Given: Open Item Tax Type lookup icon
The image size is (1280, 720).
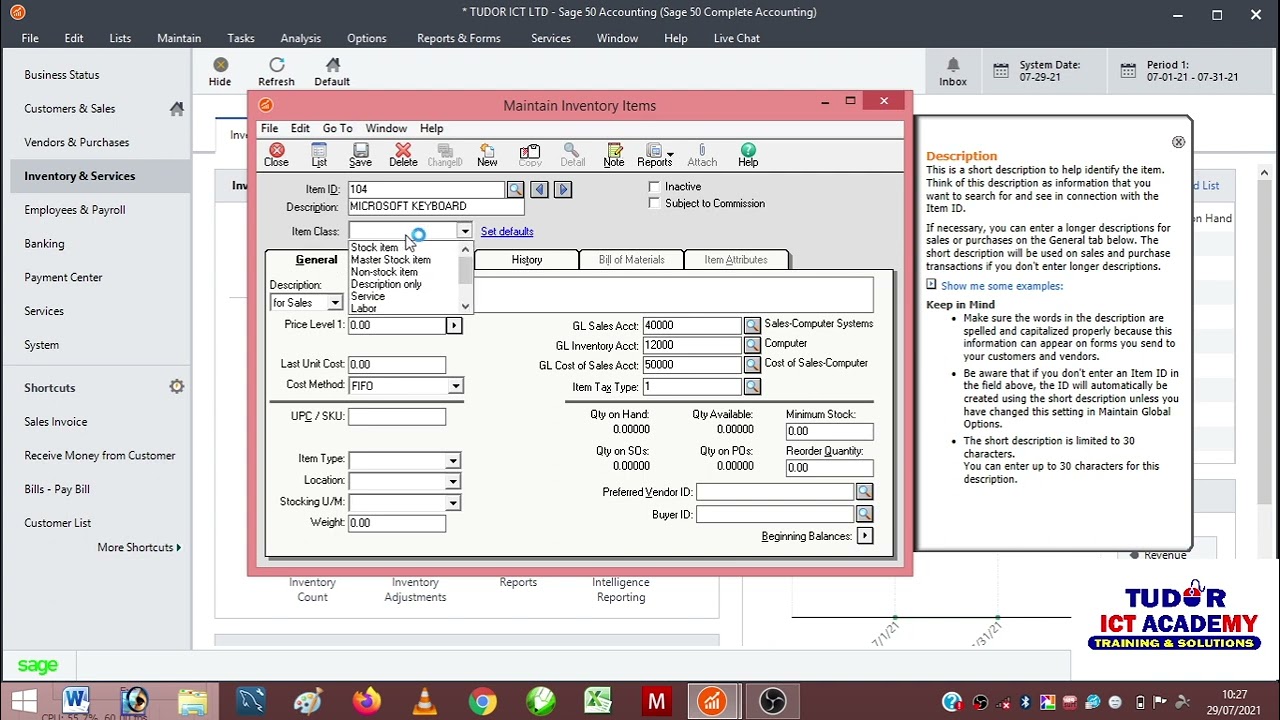Looking at the screenshot, I should 752,386.
